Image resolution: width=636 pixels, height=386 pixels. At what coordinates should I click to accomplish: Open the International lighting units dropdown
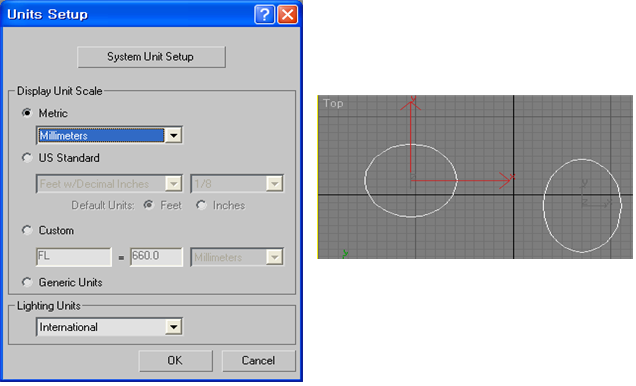174,327
